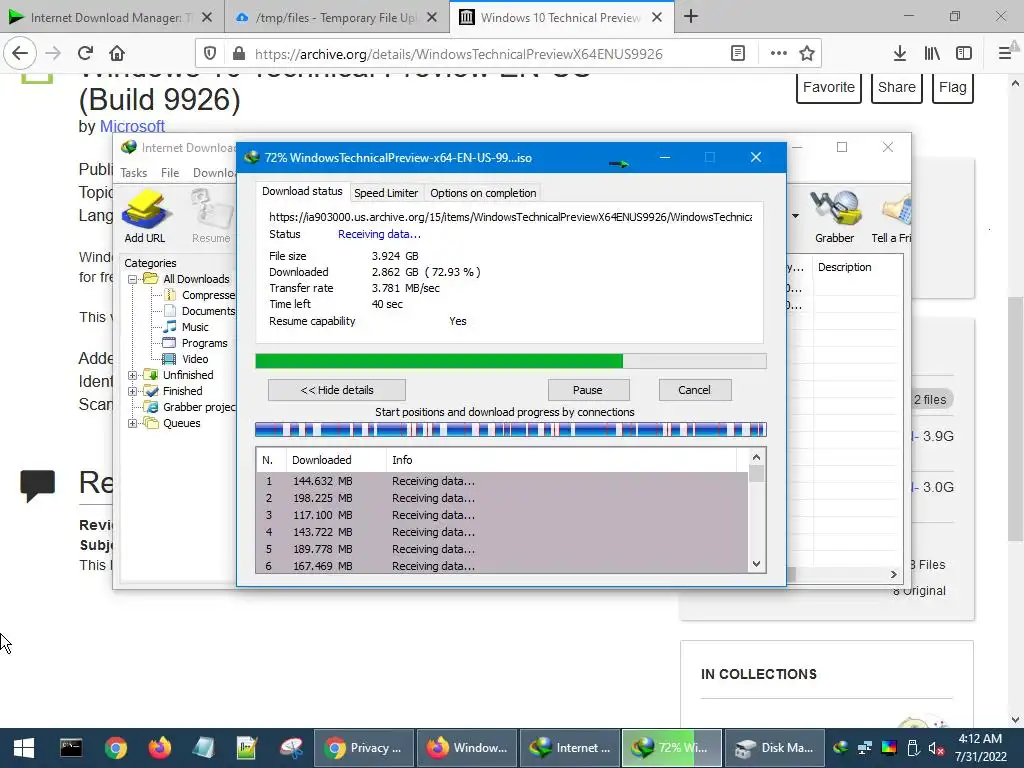
Task: Expand the Queues category
Action: [x=133, y=423]
